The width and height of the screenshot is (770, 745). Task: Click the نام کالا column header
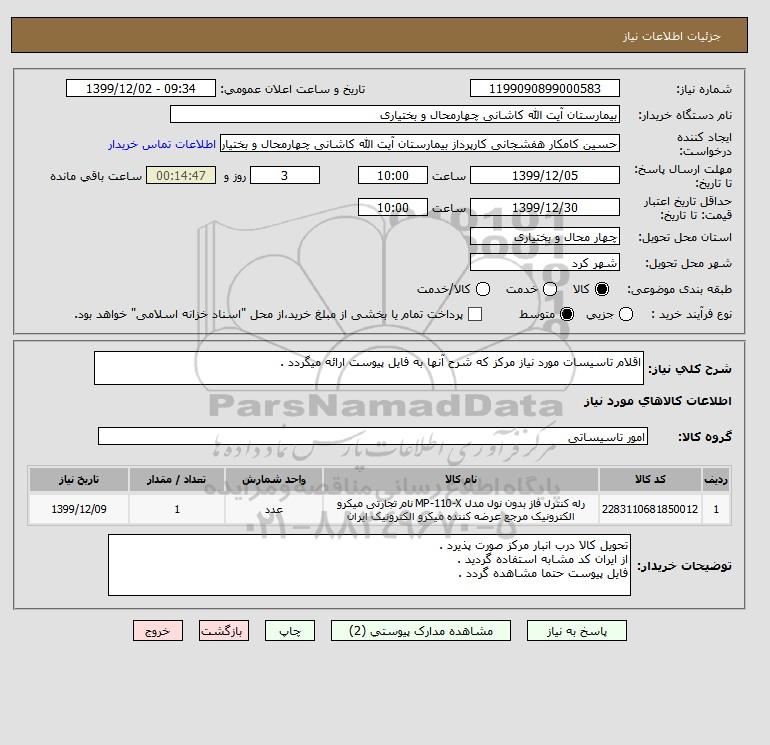pyautogui.click(x=461, y=479)
